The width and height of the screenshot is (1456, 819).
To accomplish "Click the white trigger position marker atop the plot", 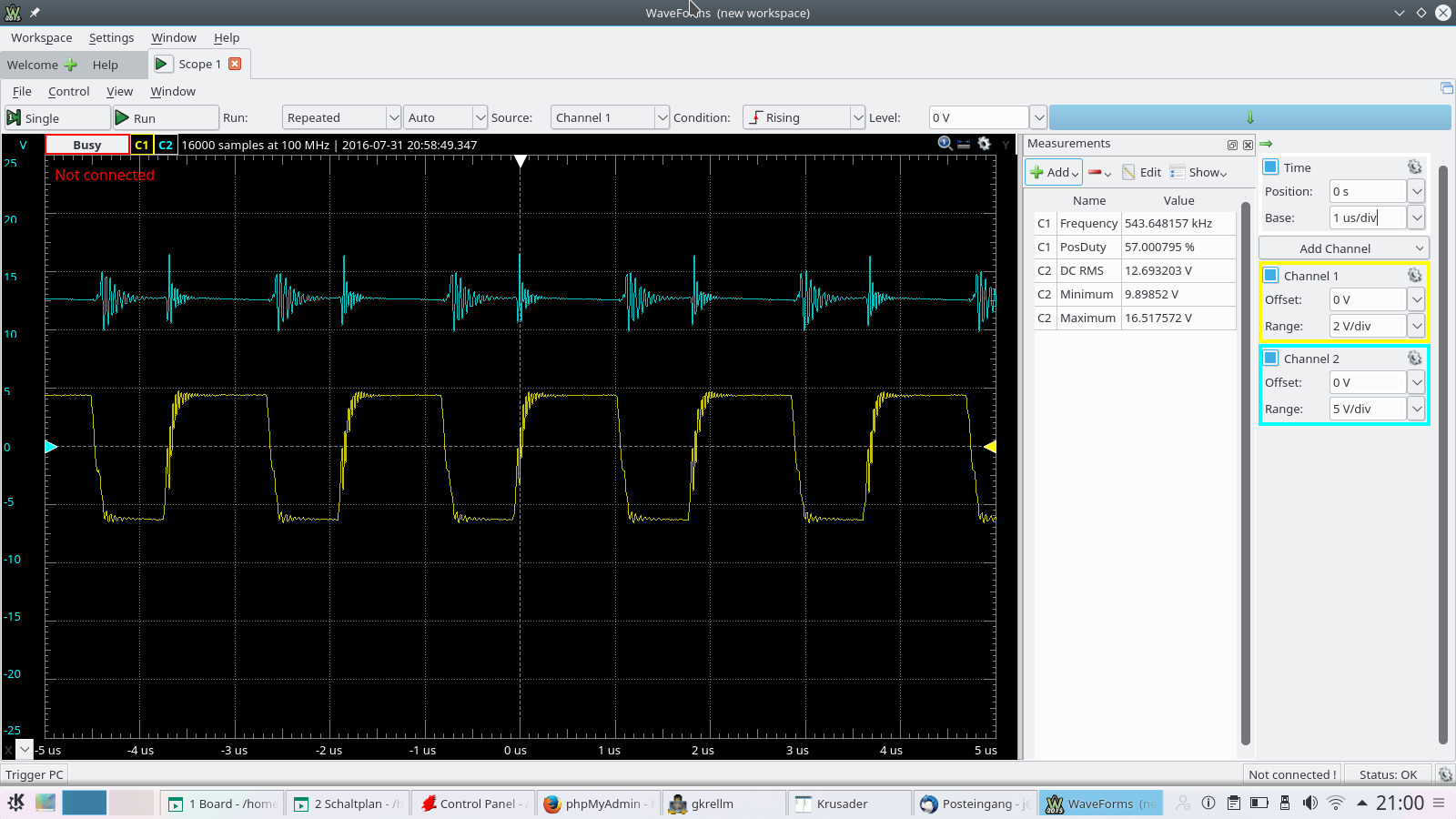I will (521, 161).
